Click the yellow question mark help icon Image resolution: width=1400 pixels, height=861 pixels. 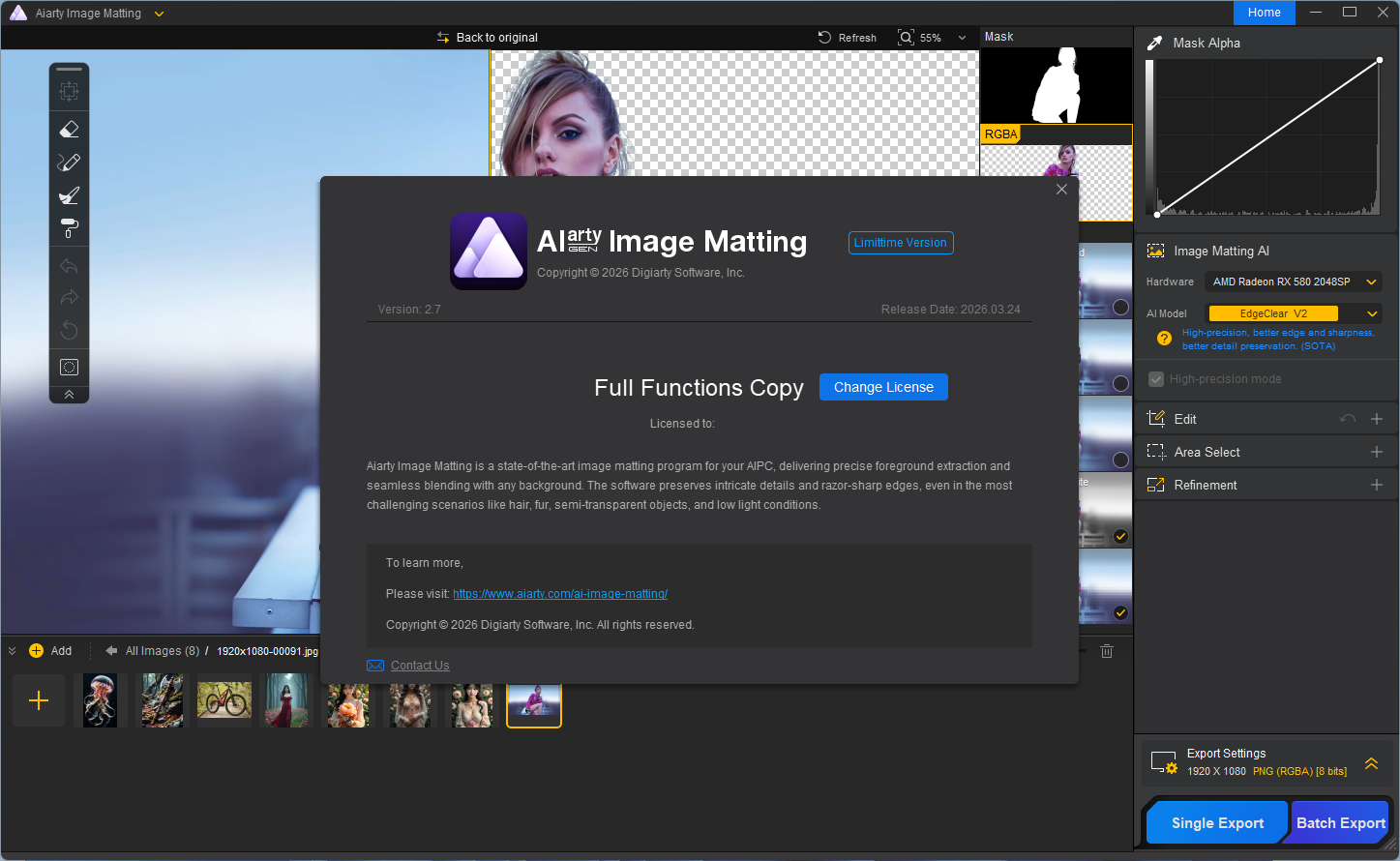(1164, 339)
